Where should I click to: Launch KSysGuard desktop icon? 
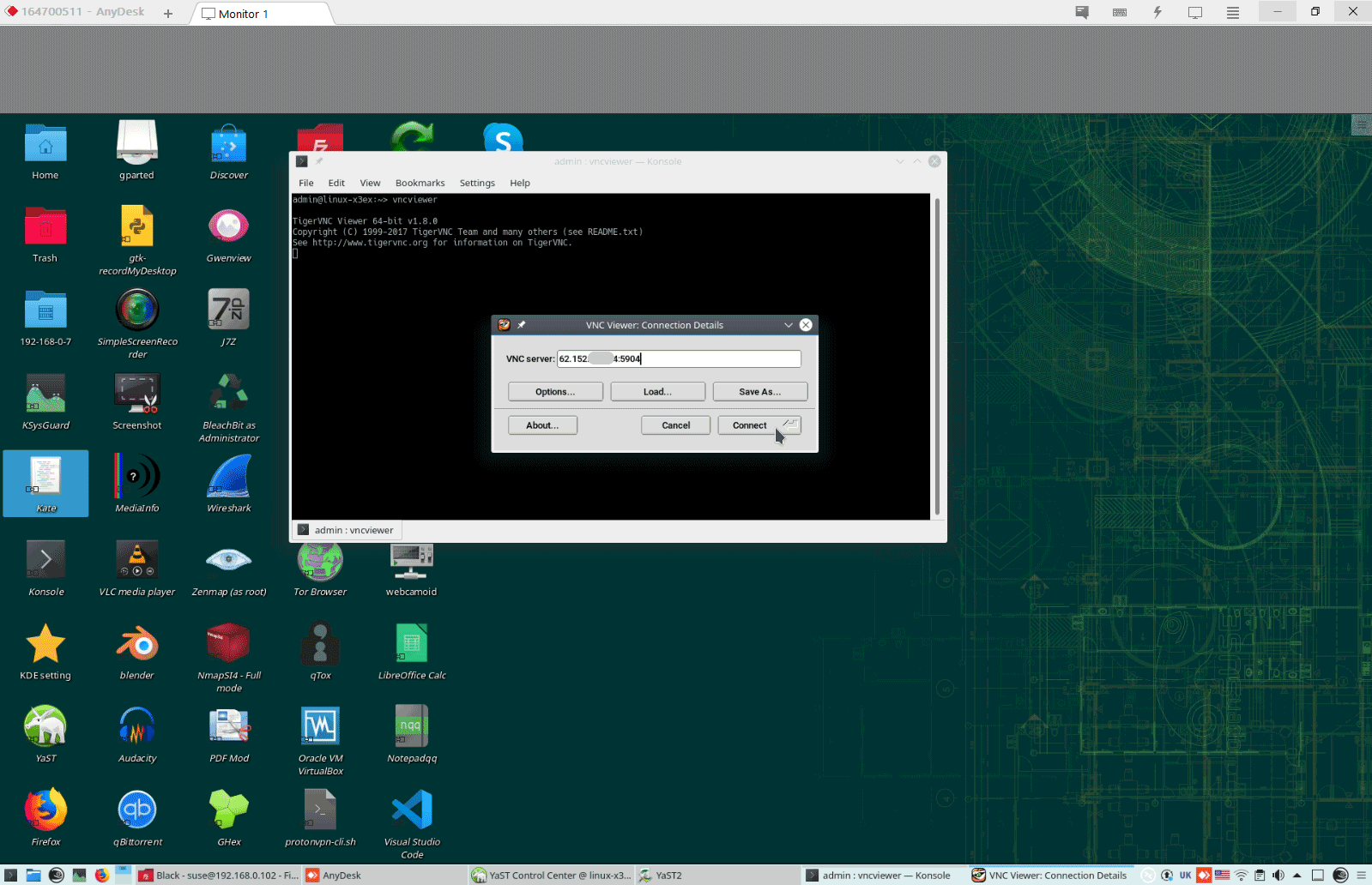point(45,401)
